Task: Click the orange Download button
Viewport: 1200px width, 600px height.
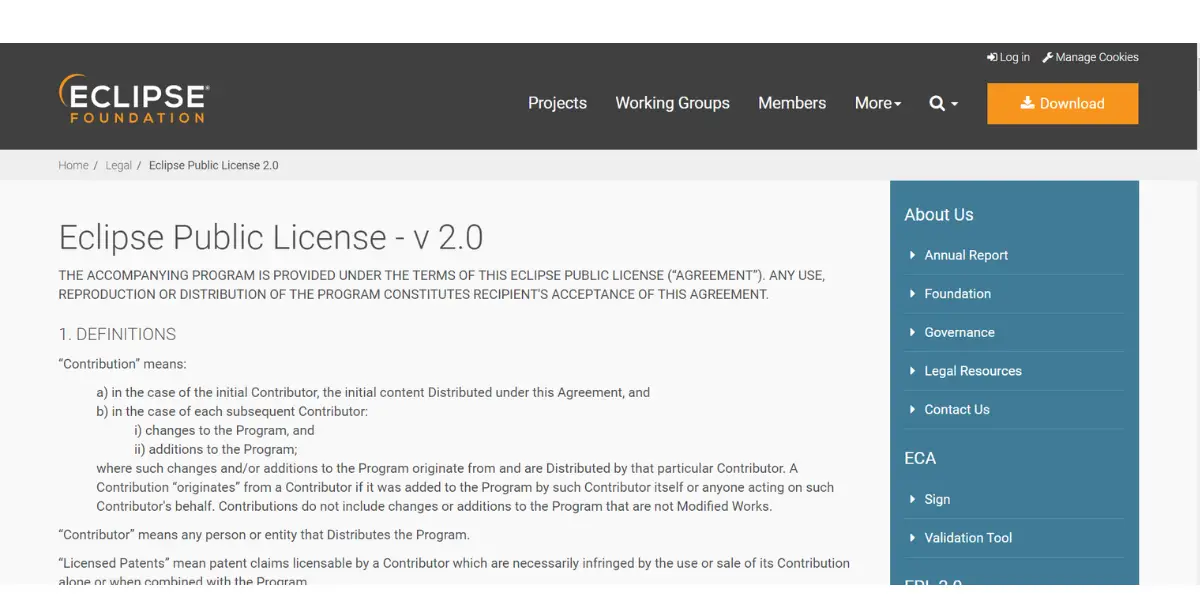Action: click(x=1062, y=103)
